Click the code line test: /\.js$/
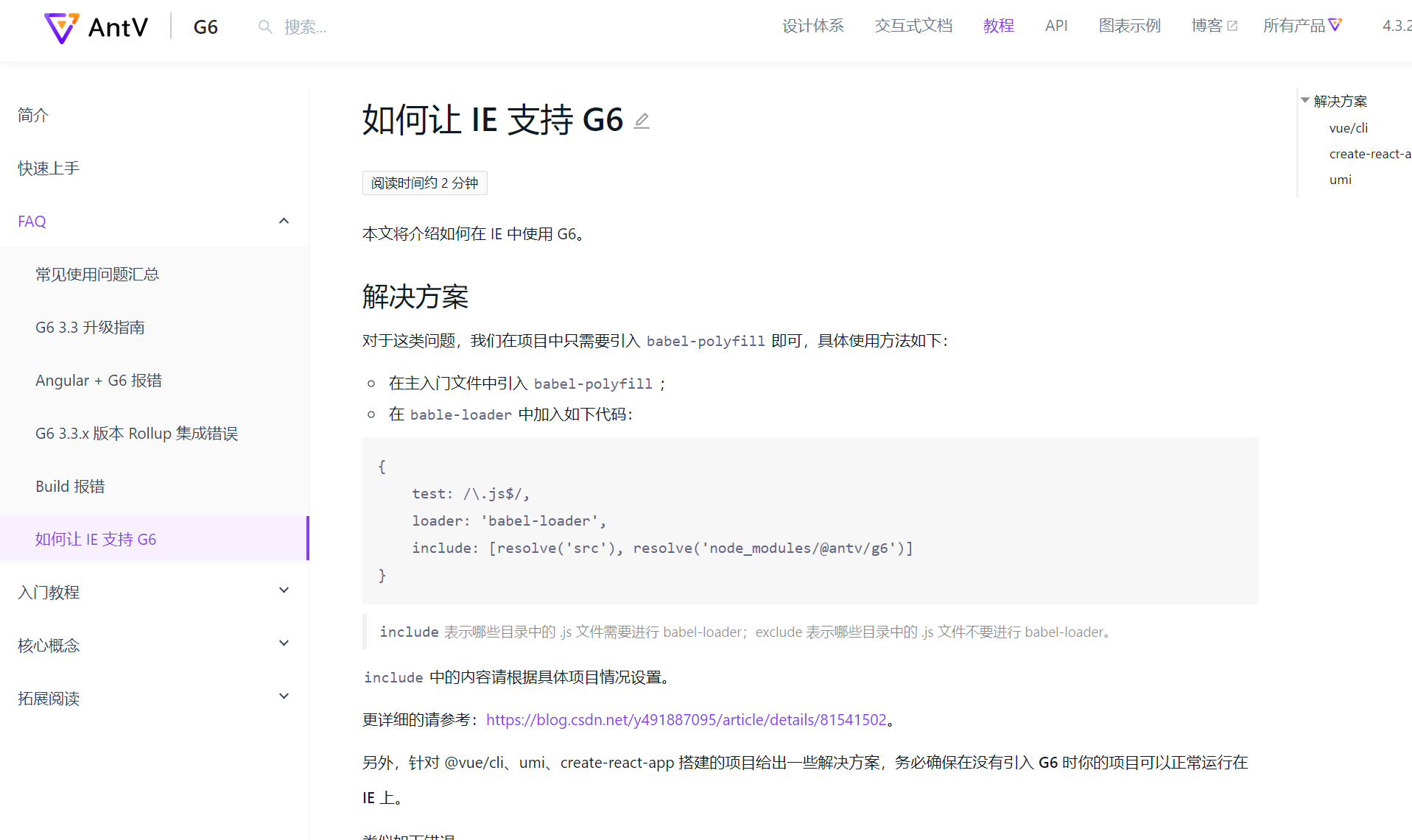 471,493
